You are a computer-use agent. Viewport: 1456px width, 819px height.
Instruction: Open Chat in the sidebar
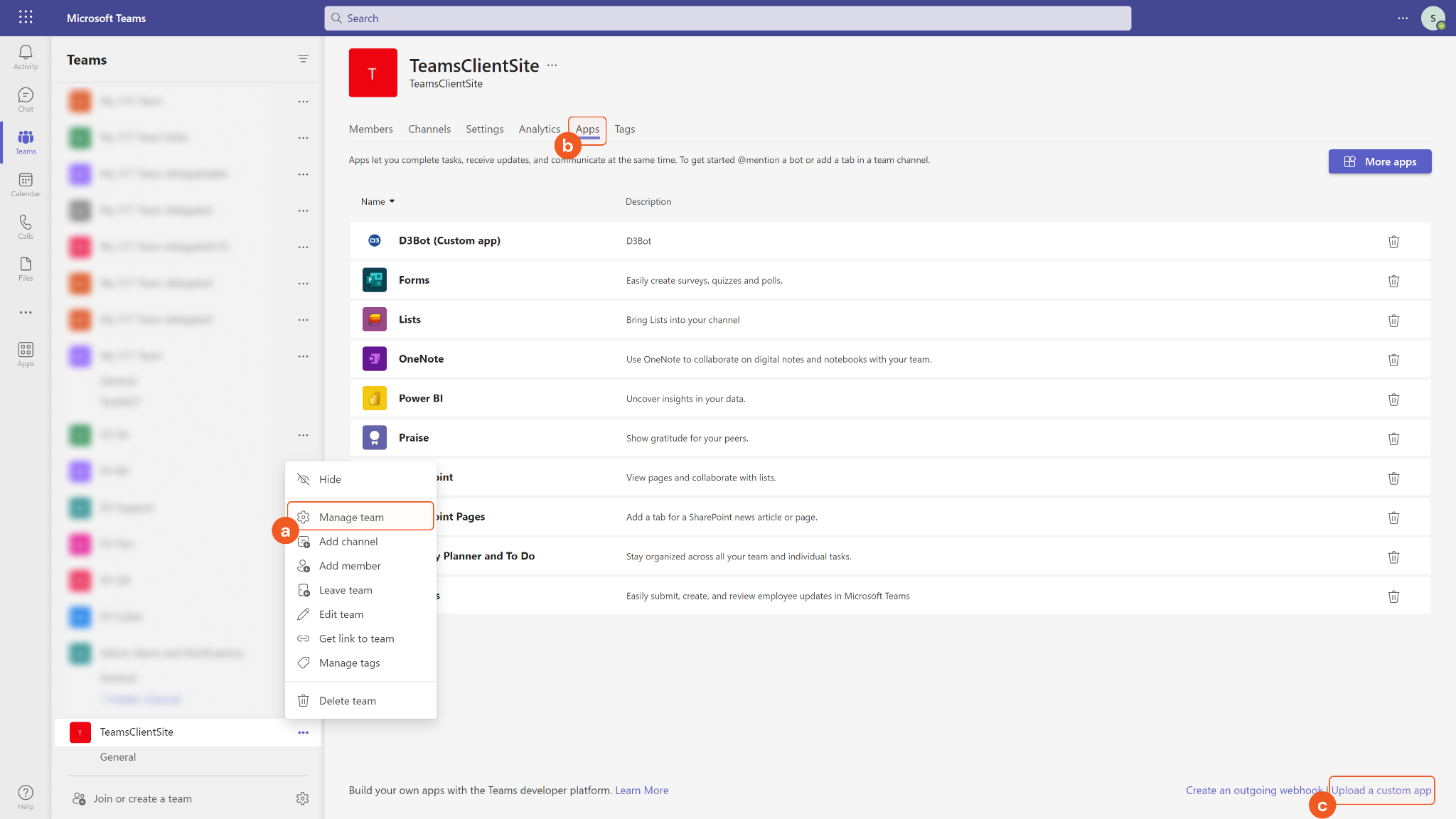(x=26, y=100)
